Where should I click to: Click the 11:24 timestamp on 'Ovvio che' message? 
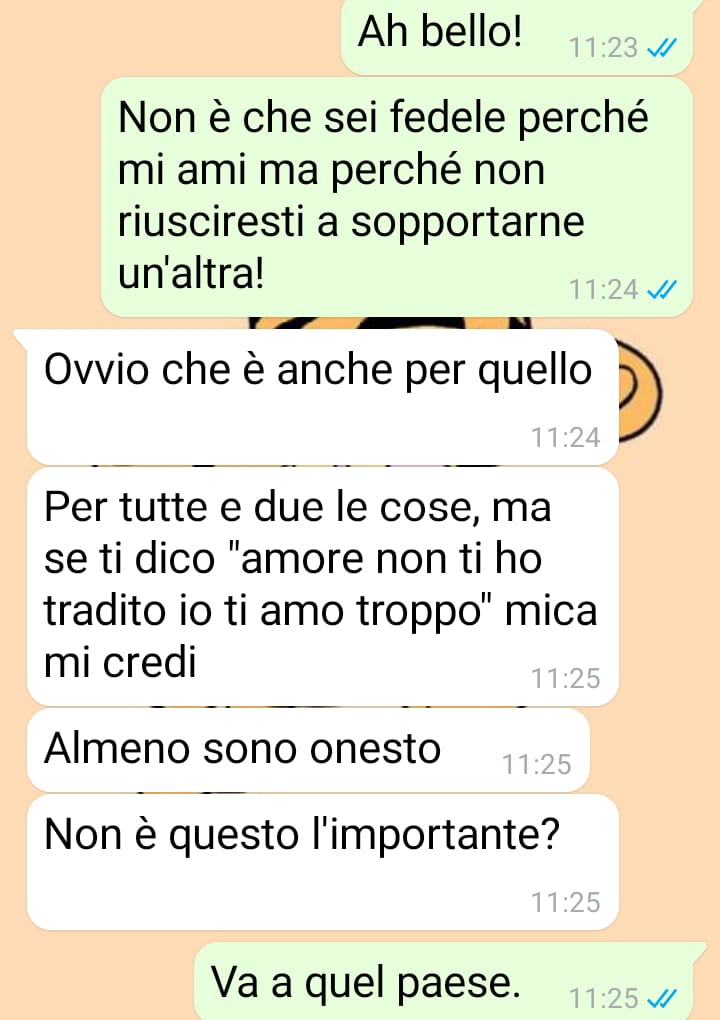click(565, 437)
